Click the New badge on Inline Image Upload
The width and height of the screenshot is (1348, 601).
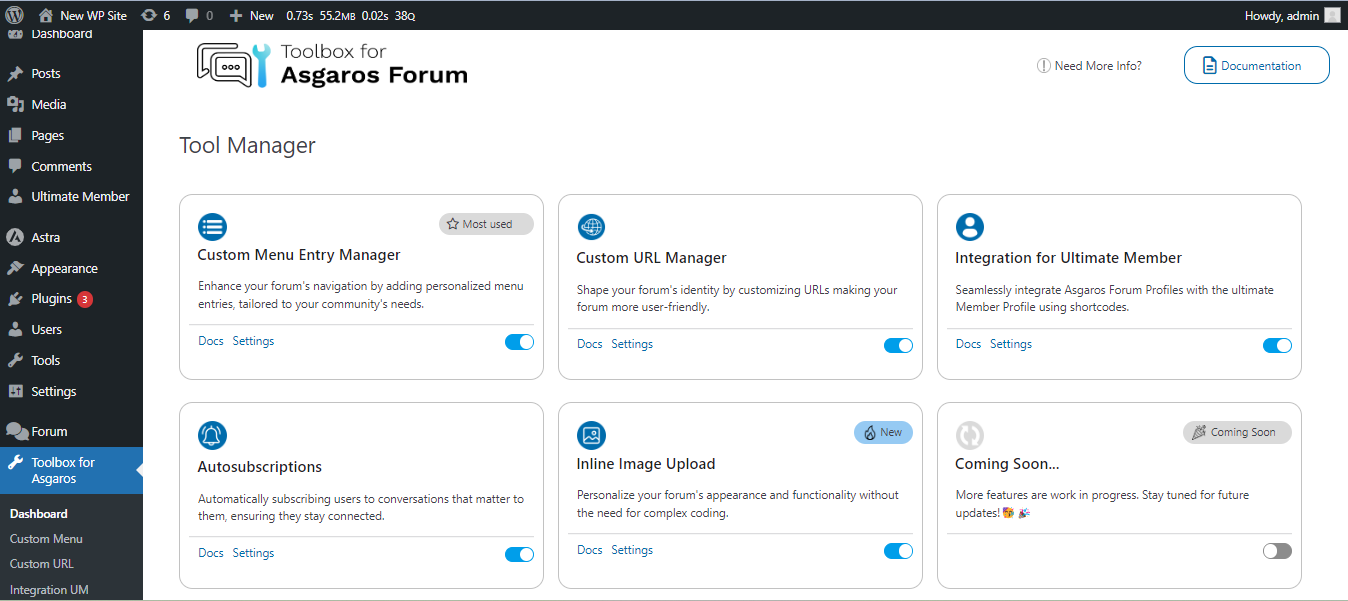(883, 432)
